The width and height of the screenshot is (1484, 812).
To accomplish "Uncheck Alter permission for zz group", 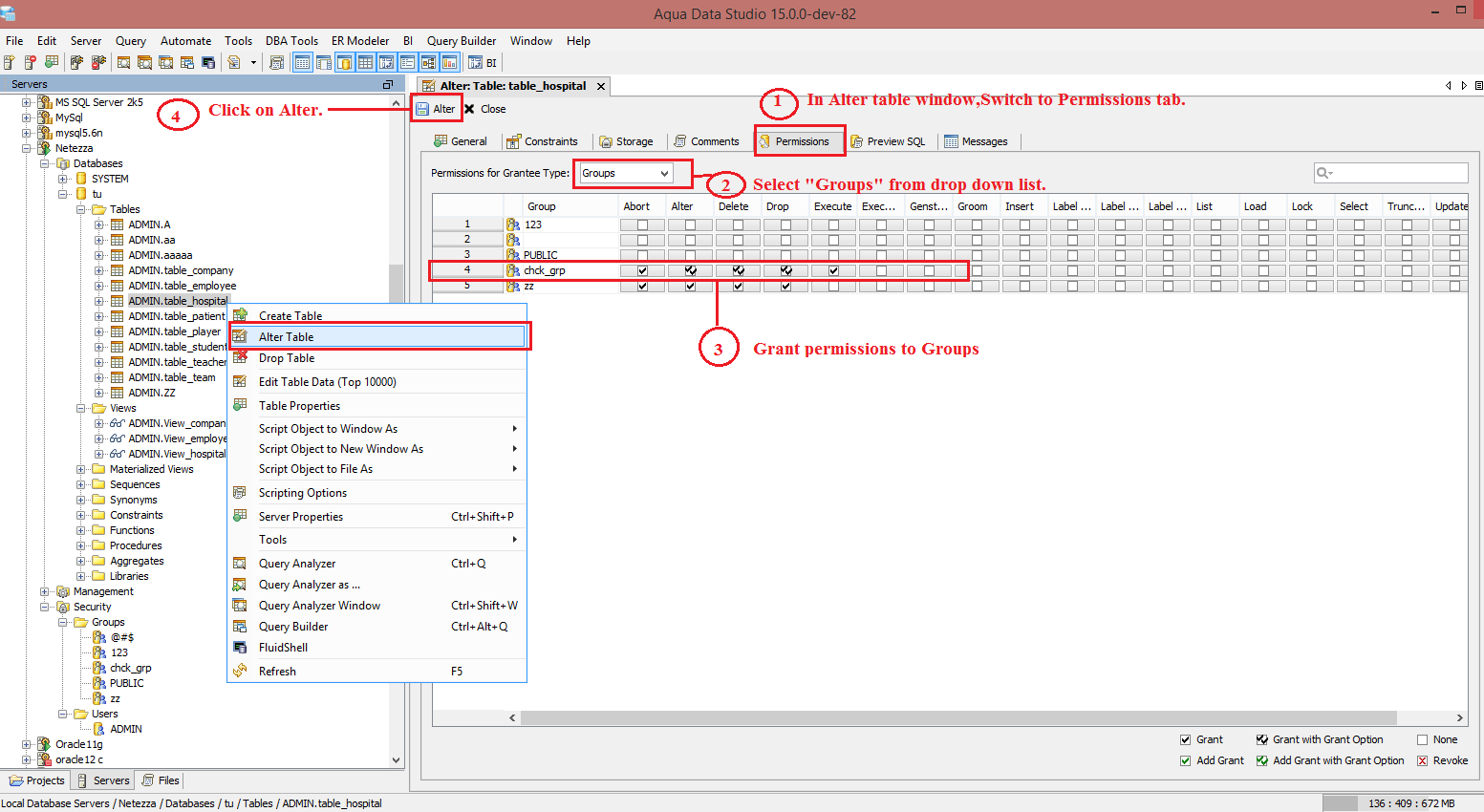I will point(690,287).
